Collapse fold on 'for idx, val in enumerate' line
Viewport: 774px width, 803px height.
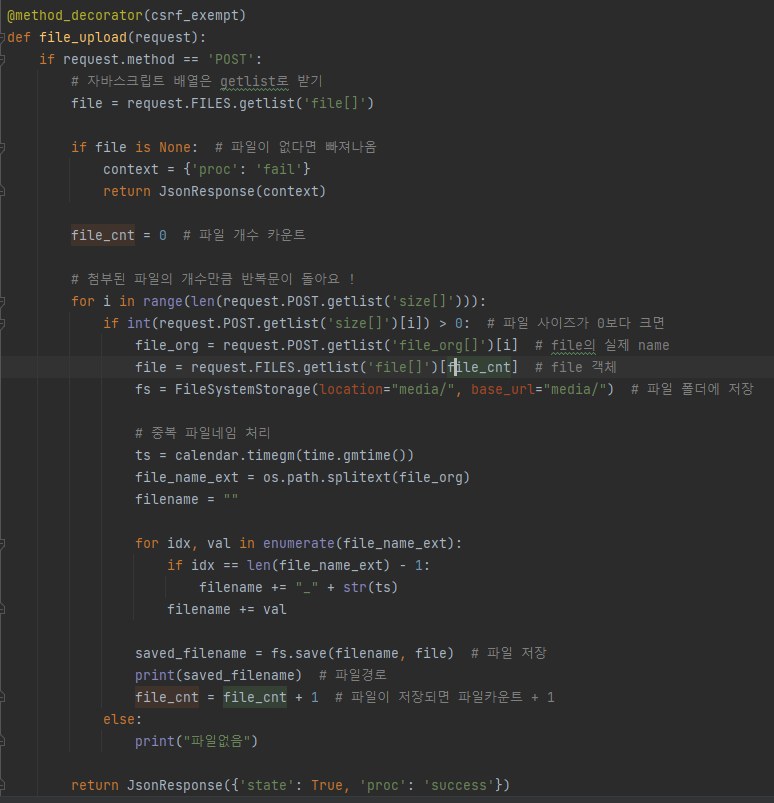pyautogui.click(x=3, y=543)
